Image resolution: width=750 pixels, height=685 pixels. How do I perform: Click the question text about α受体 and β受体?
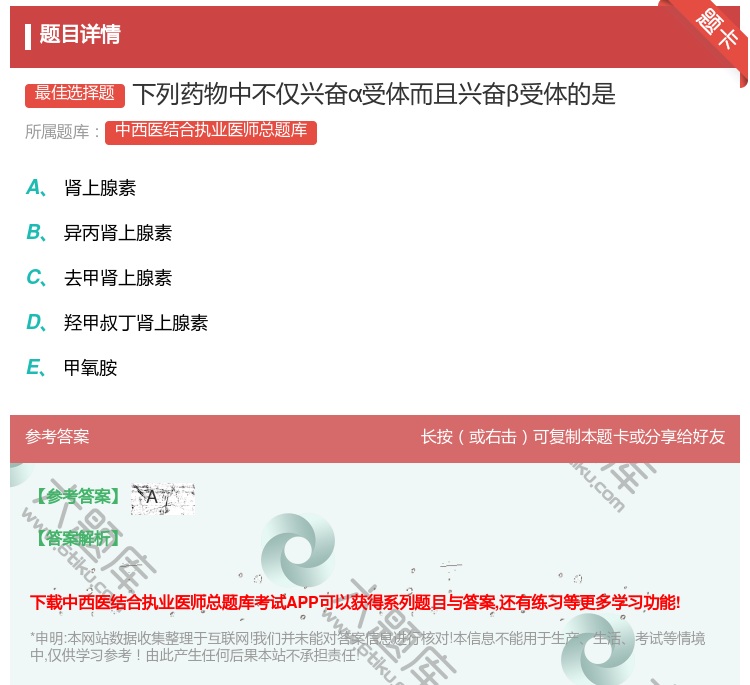(x=374, y=94)
